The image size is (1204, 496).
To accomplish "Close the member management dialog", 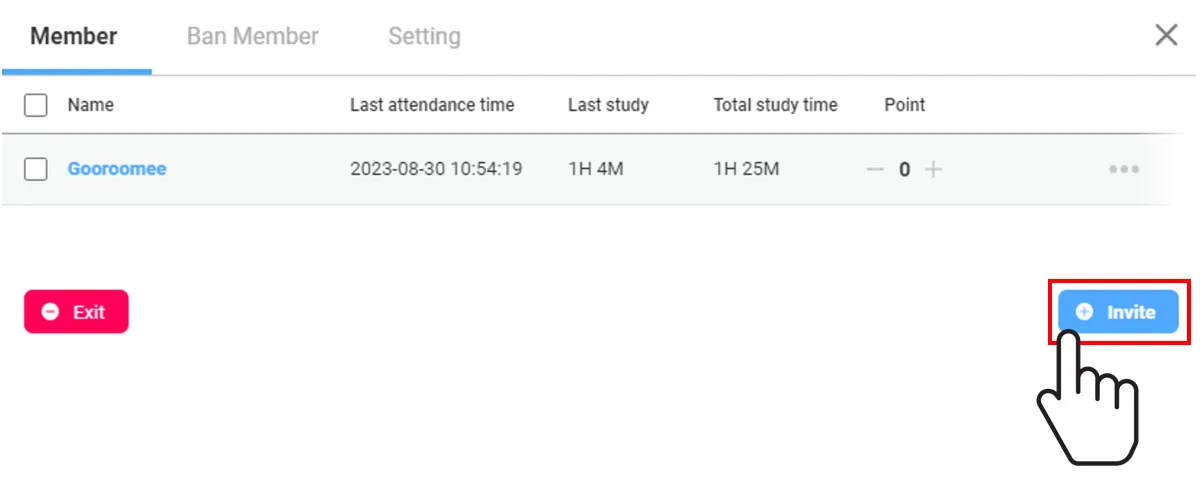I will click(x=1166, y=36).
